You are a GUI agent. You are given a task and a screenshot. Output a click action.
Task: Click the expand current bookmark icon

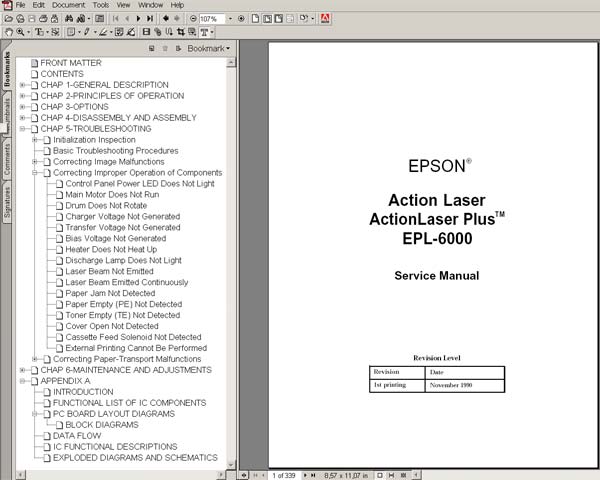[x=178, y=49]
